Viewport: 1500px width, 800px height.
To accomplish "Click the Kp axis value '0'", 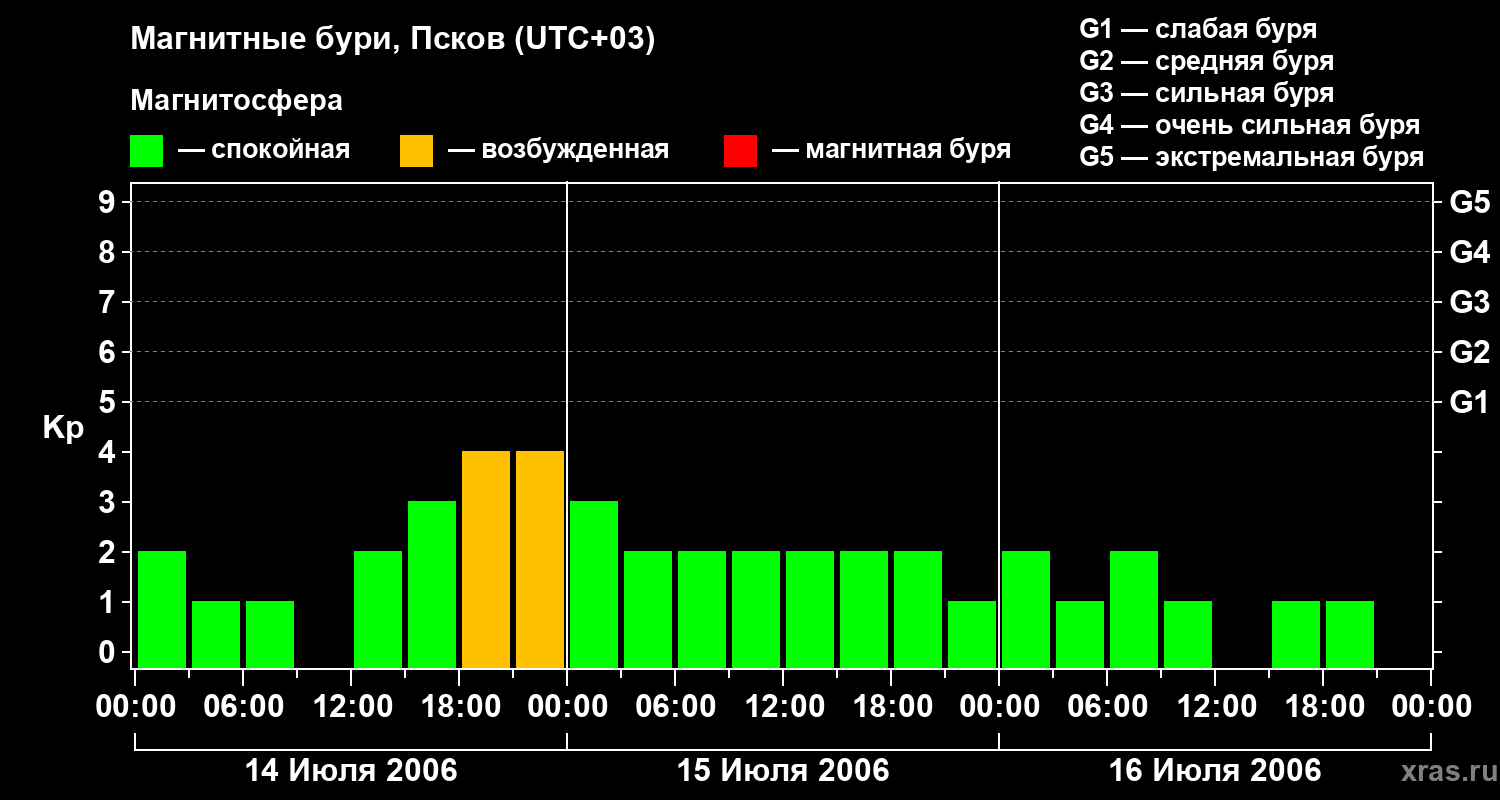I will pos(109,653).
